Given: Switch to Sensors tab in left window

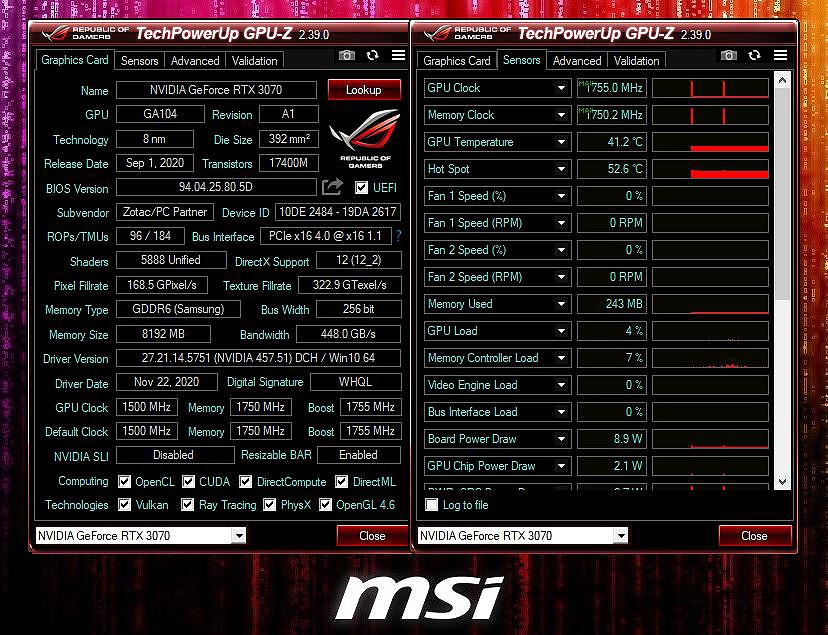Looking at the screenshot, I should 139,61.
